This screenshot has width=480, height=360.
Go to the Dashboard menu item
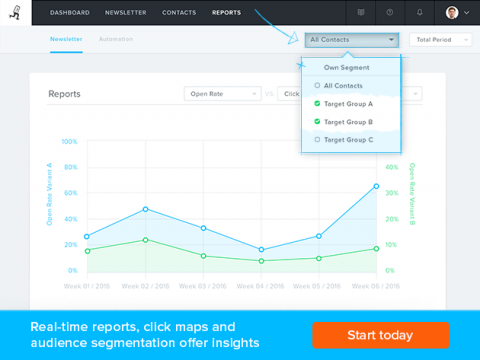tap(70, 13)
